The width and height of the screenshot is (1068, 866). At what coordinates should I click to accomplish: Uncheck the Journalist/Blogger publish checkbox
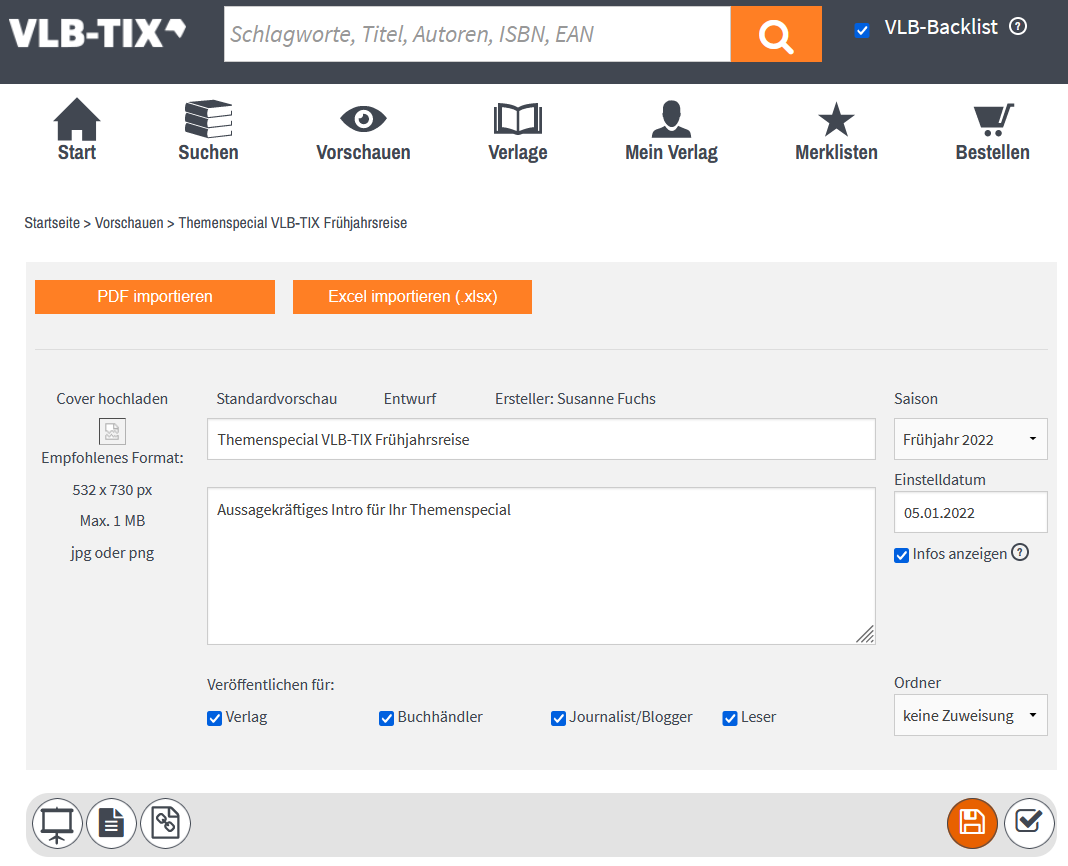click(558, 718)
